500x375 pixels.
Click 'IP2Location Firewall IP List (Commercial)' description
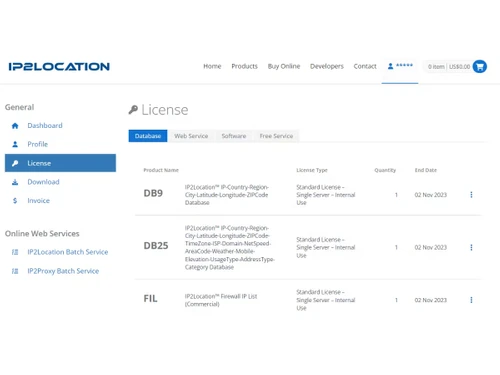pos(221,300)
